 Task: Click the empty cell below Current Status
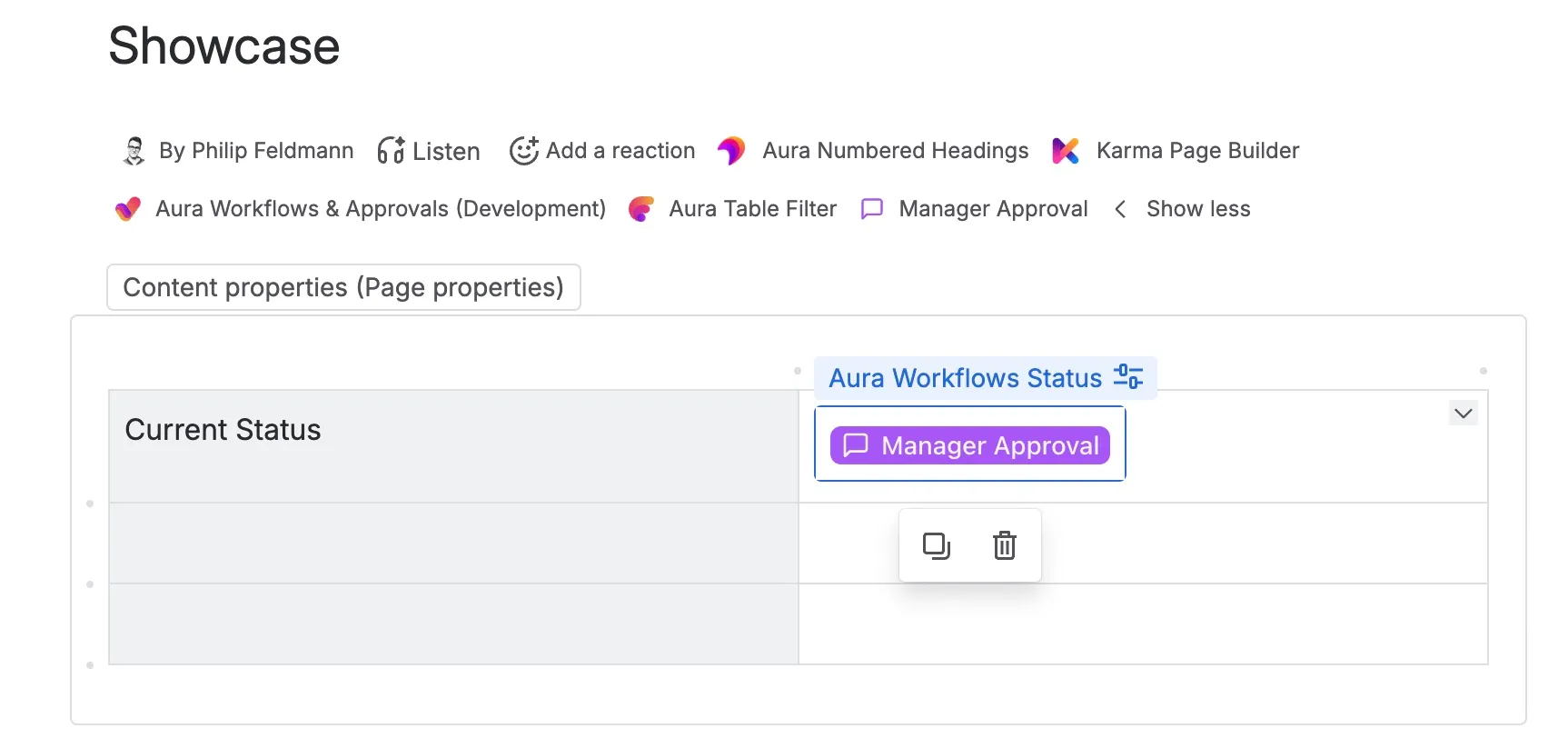point(453,544)
